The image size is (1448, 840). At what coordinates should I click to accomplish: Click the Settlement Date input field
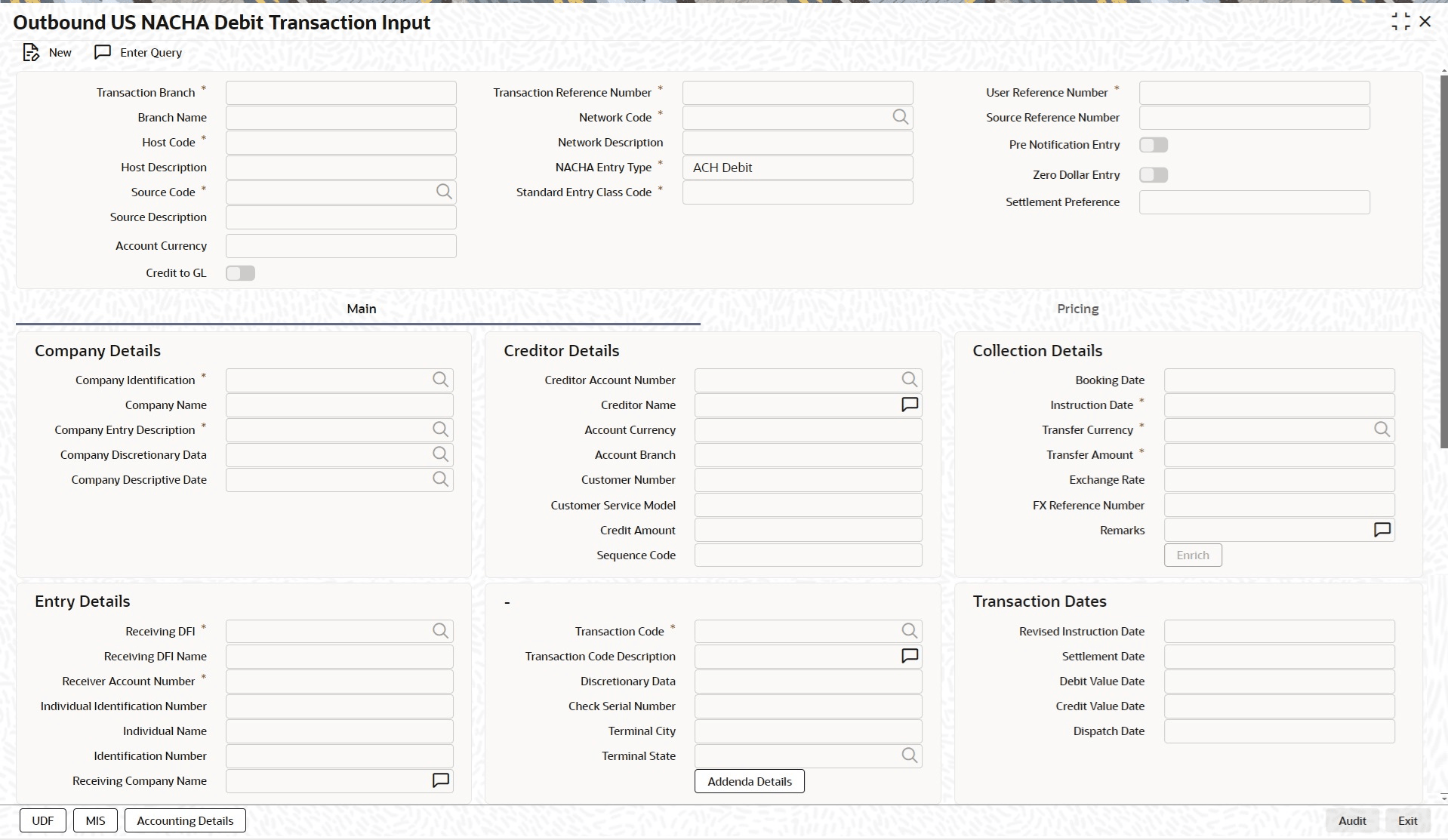coord(1279,657)
